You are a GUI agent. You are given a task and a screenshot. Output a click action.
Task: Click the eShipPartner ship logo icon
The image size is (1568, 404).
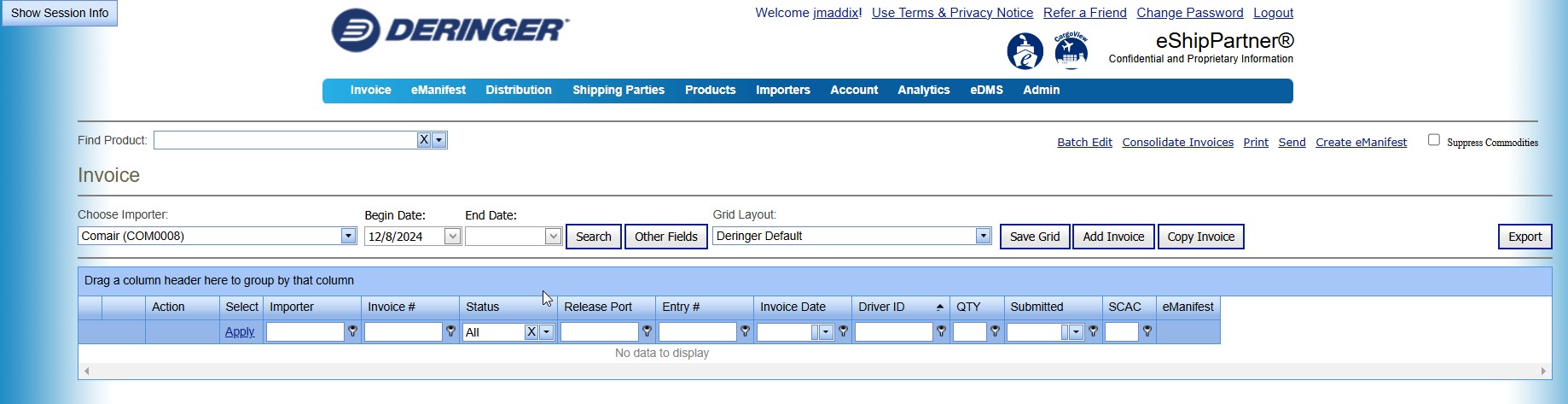click(1025, 51)
